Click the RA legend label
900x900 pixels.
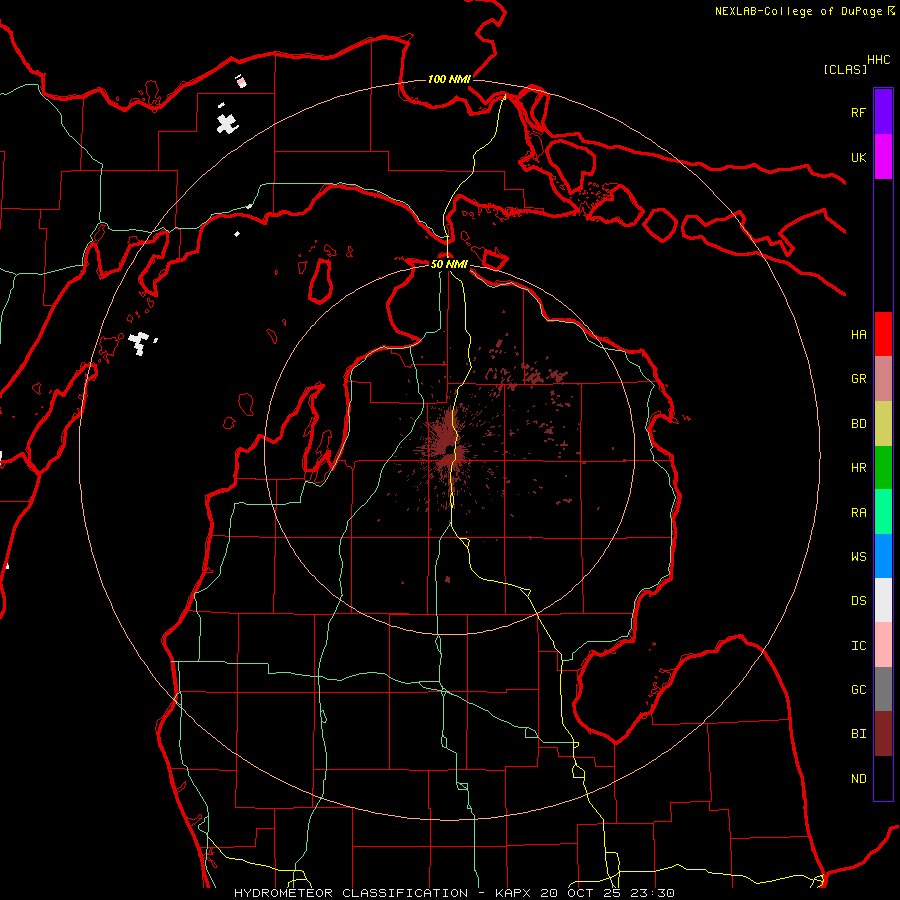click(858, 513)
